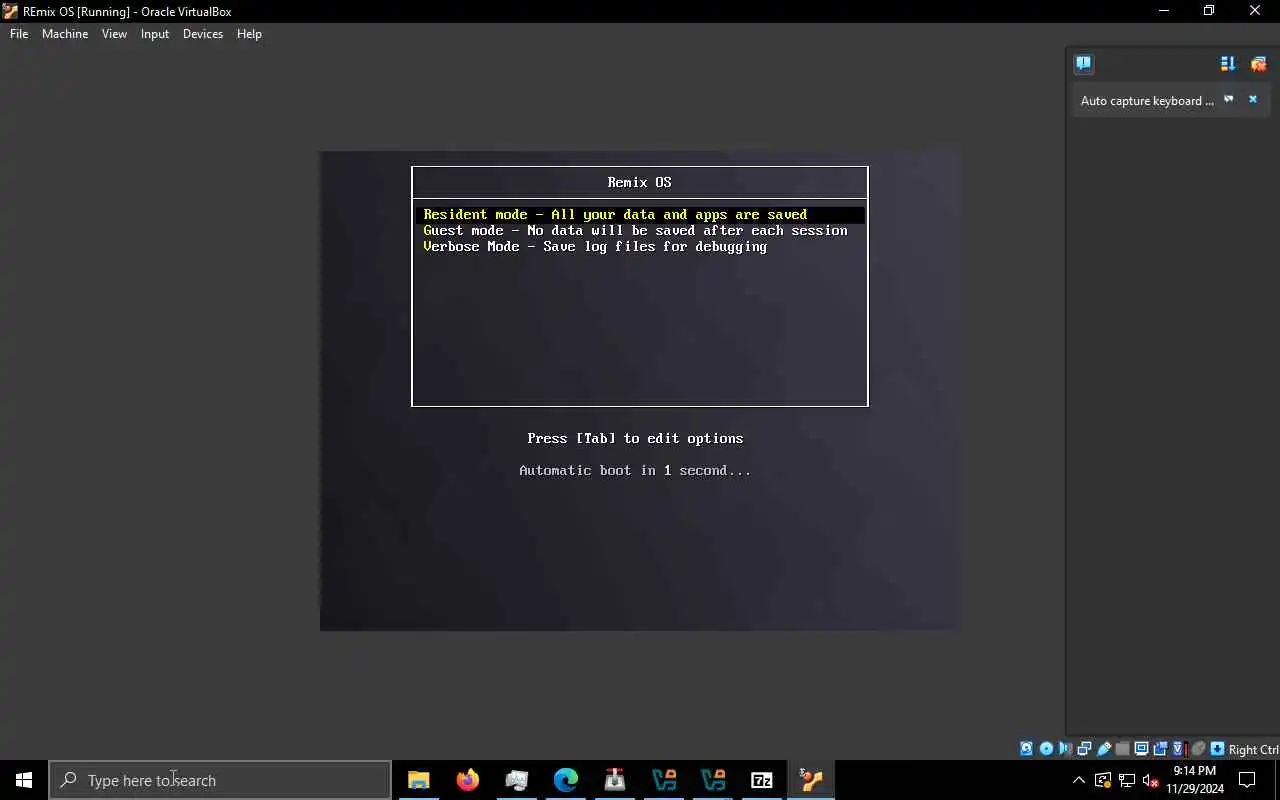Screen dimensions: 1280x800
Task: Select Guest mode boot entry
Action: click(640, 230)
